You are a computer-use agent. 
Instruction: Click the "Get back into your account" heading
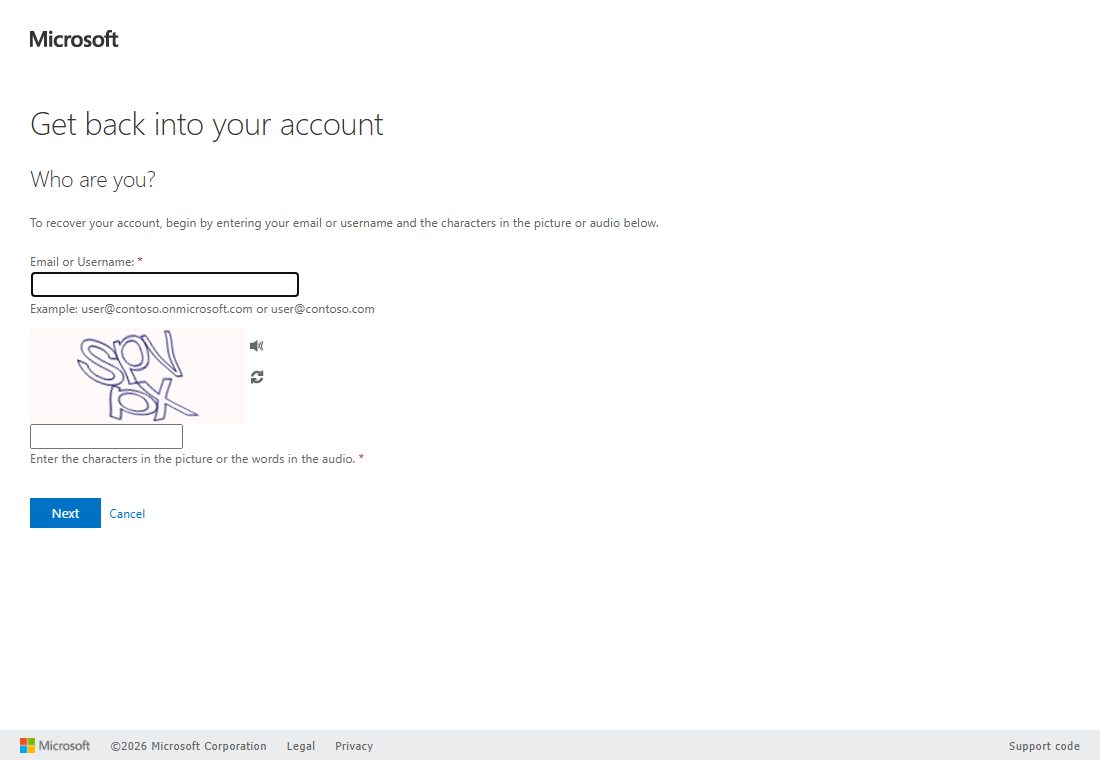[x=206, y=125]
